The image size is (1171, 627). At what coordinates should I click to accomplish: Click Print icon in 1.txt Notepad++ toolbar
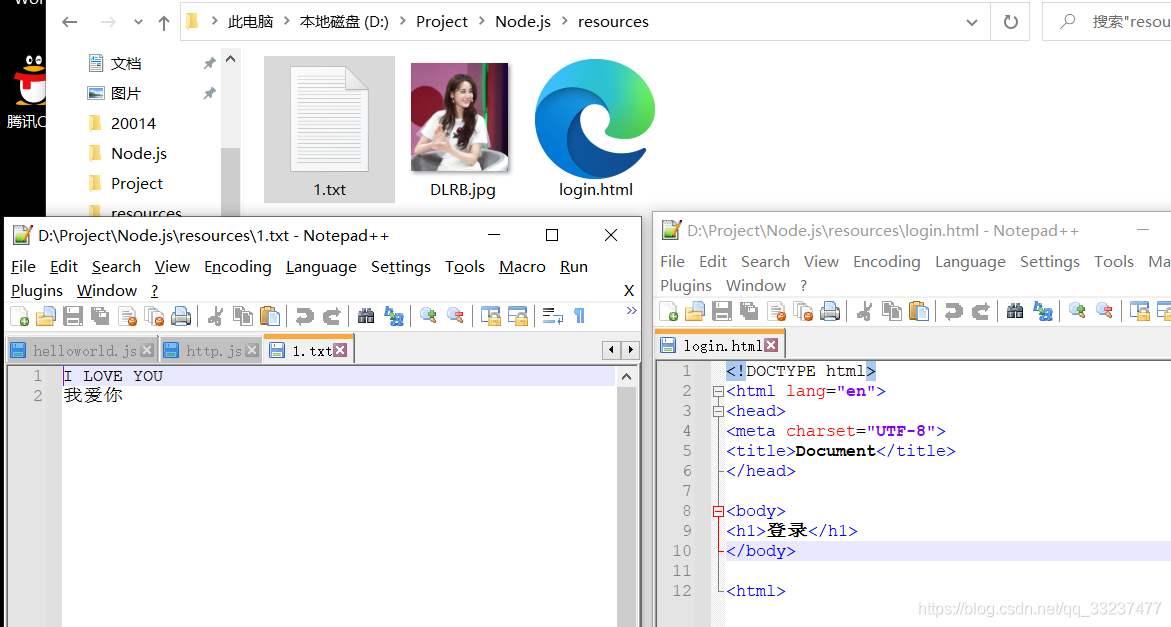pos(181,316)
